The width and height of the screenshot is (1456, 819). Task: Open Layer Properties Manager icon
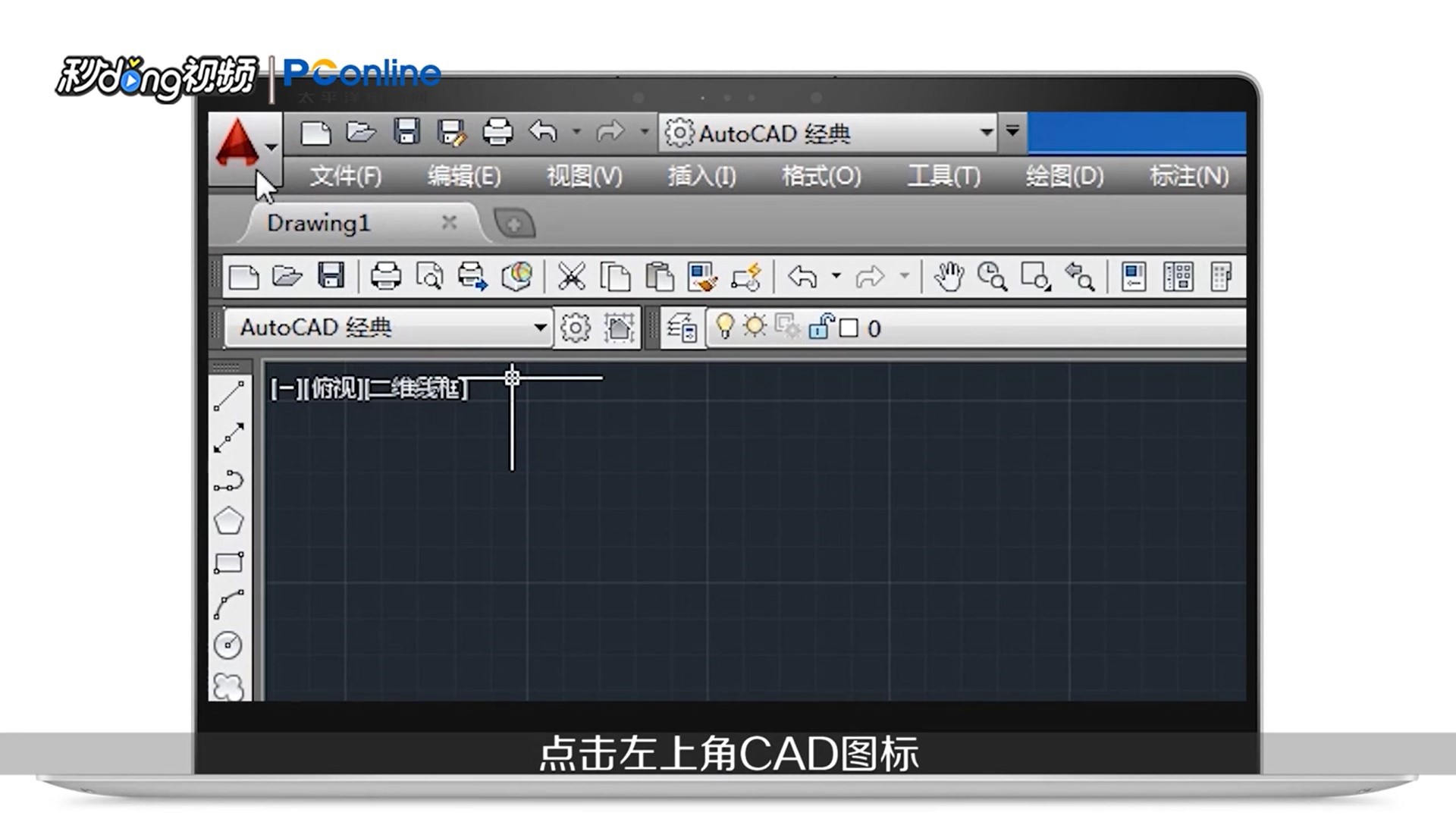tap(682, 328)
